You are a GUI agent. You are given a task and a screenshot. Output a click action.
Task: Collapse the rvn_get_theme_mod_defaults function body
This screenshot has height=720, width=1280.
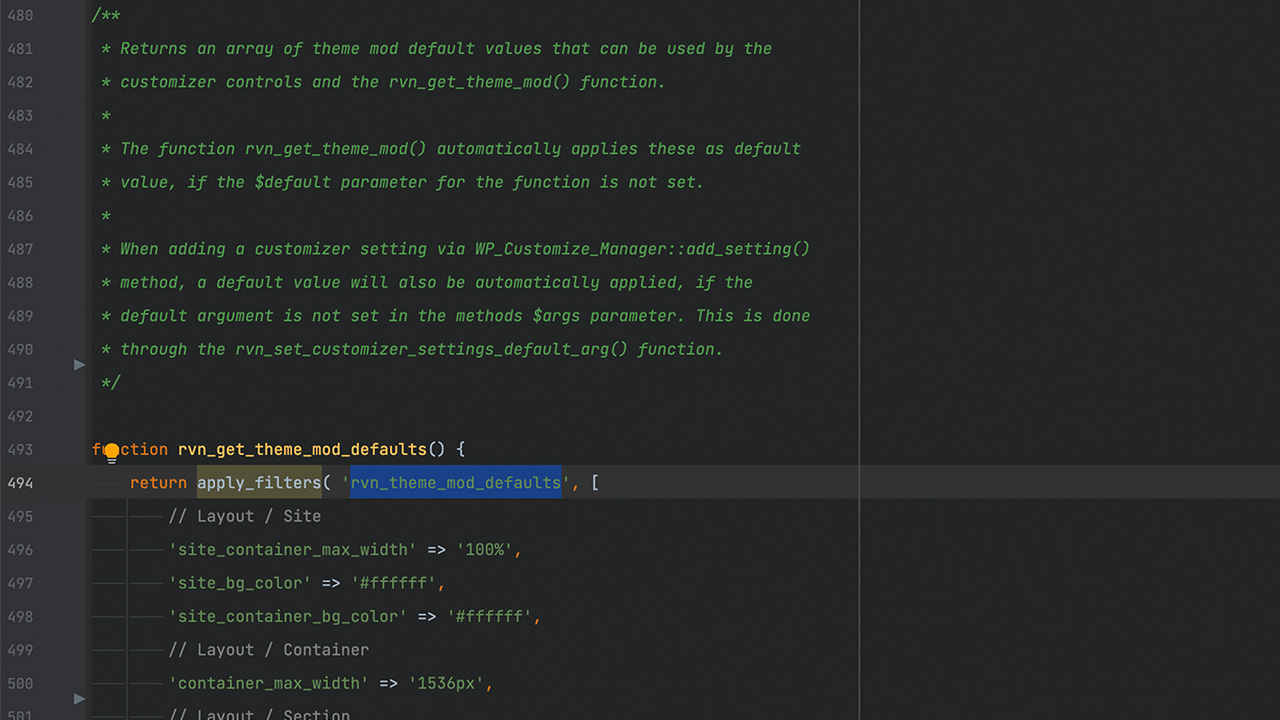(x=79, y=450)
